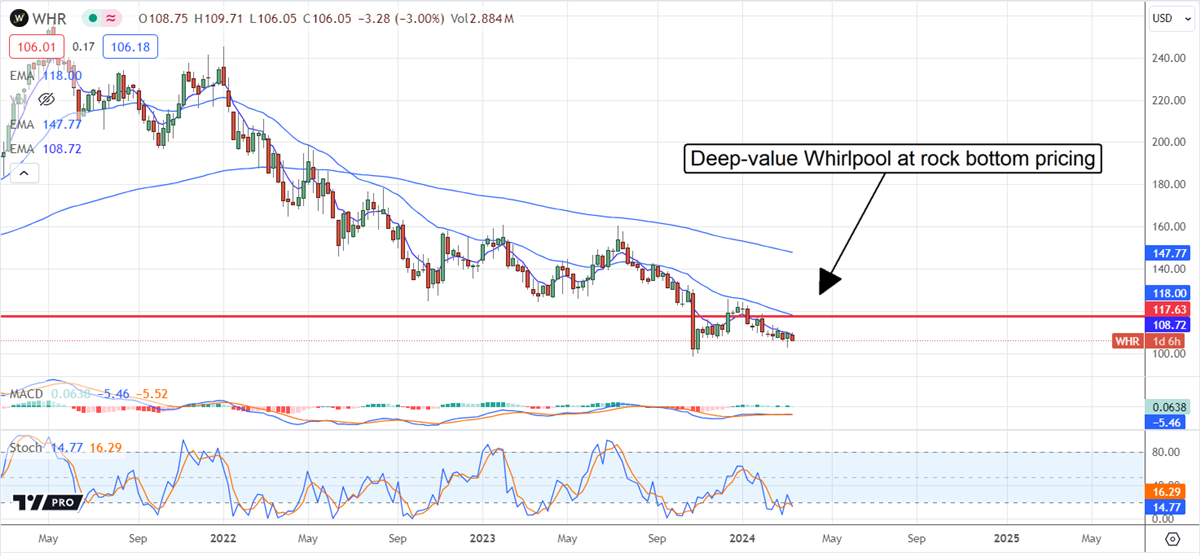
Task: Click the 0.17 spread value
Action: coord(82,46)
